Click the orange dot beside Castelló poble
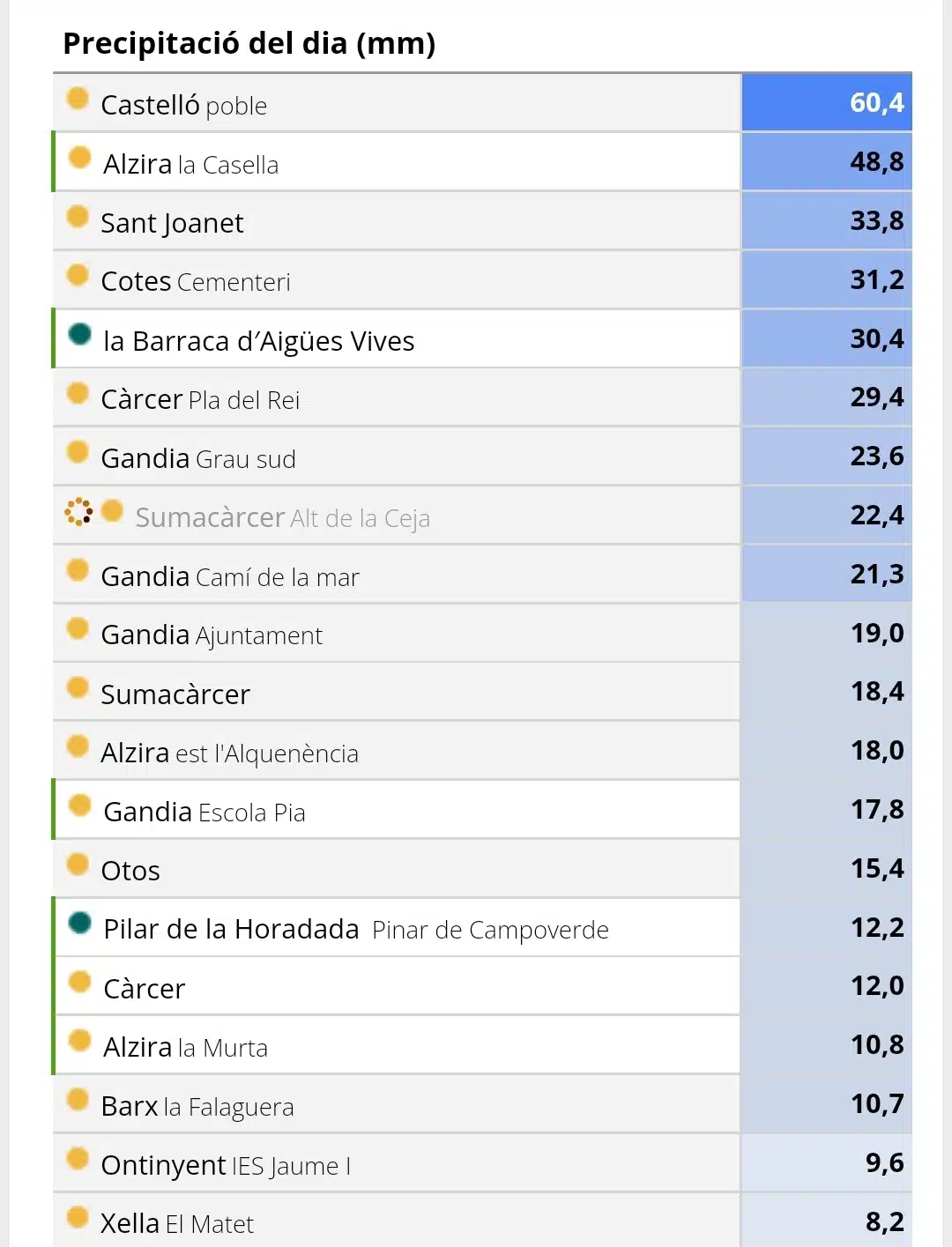The width and height of the screenshot is (952, 1247). 78,98
